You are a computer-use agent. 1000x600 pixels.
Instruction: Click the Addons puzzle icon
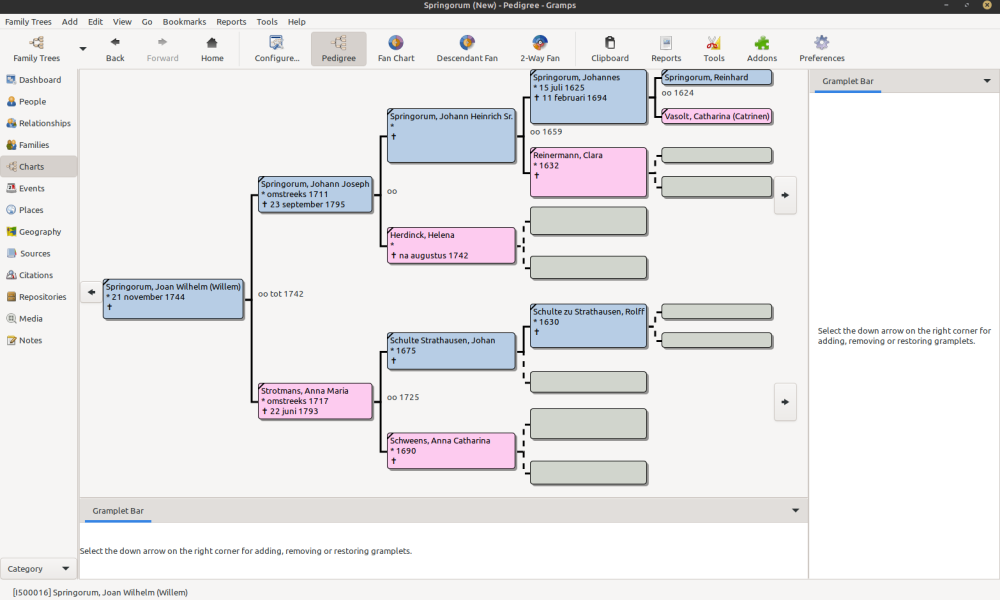click(762, 48)
